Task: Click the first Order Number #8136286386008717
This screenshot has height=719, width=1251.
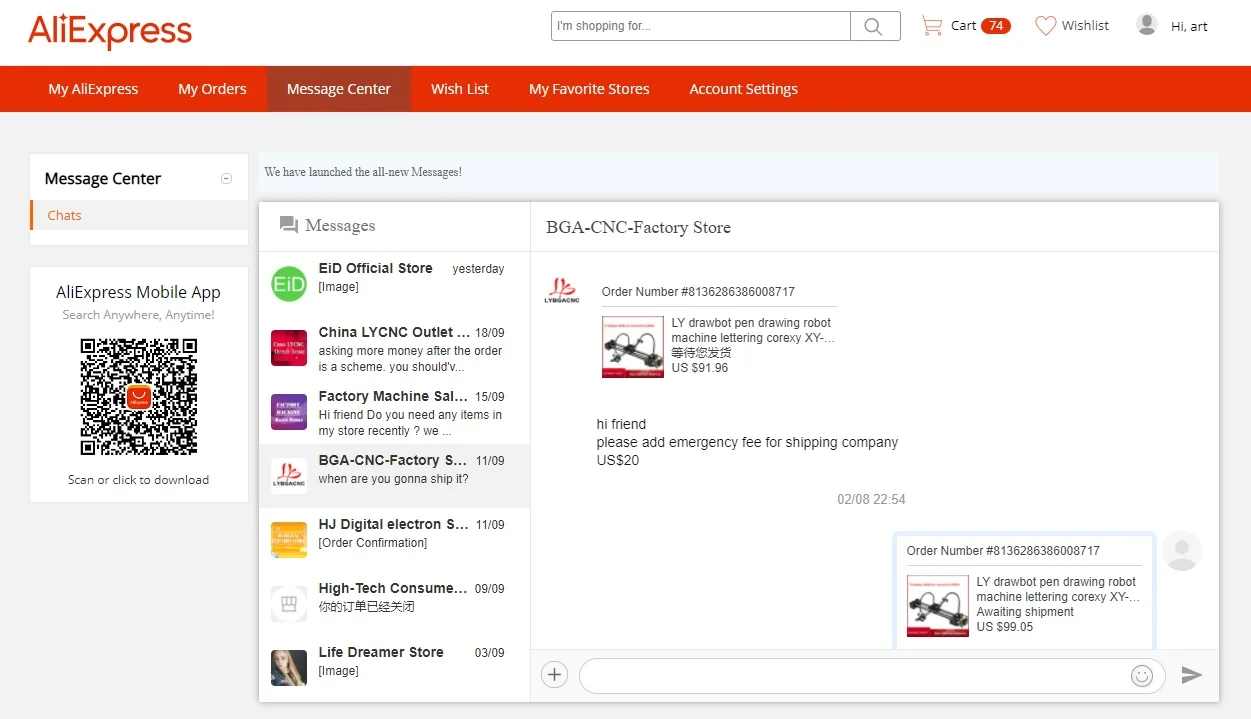Action: [x=698, y=292]
